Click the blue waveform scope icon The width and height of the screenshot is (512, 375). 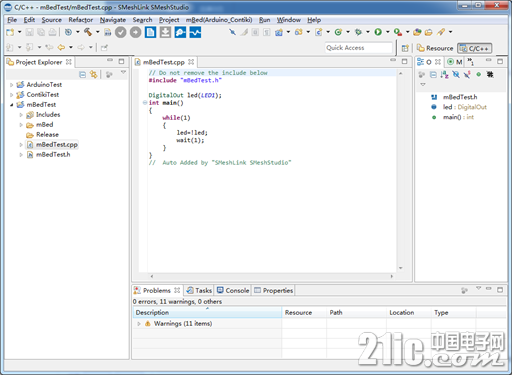(195, 32)
